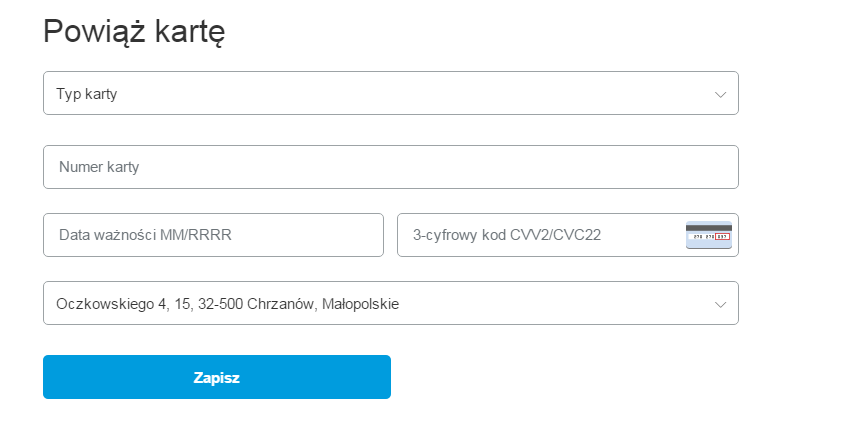Click the Typ karty label text
858x430 pixels.
click(86, 94)
